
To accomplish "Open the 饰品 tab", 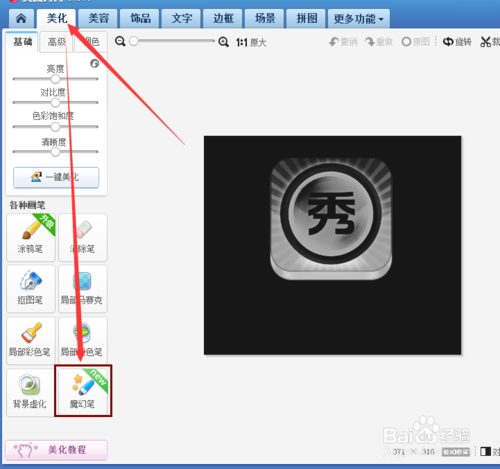I will (x=140, y=18).
